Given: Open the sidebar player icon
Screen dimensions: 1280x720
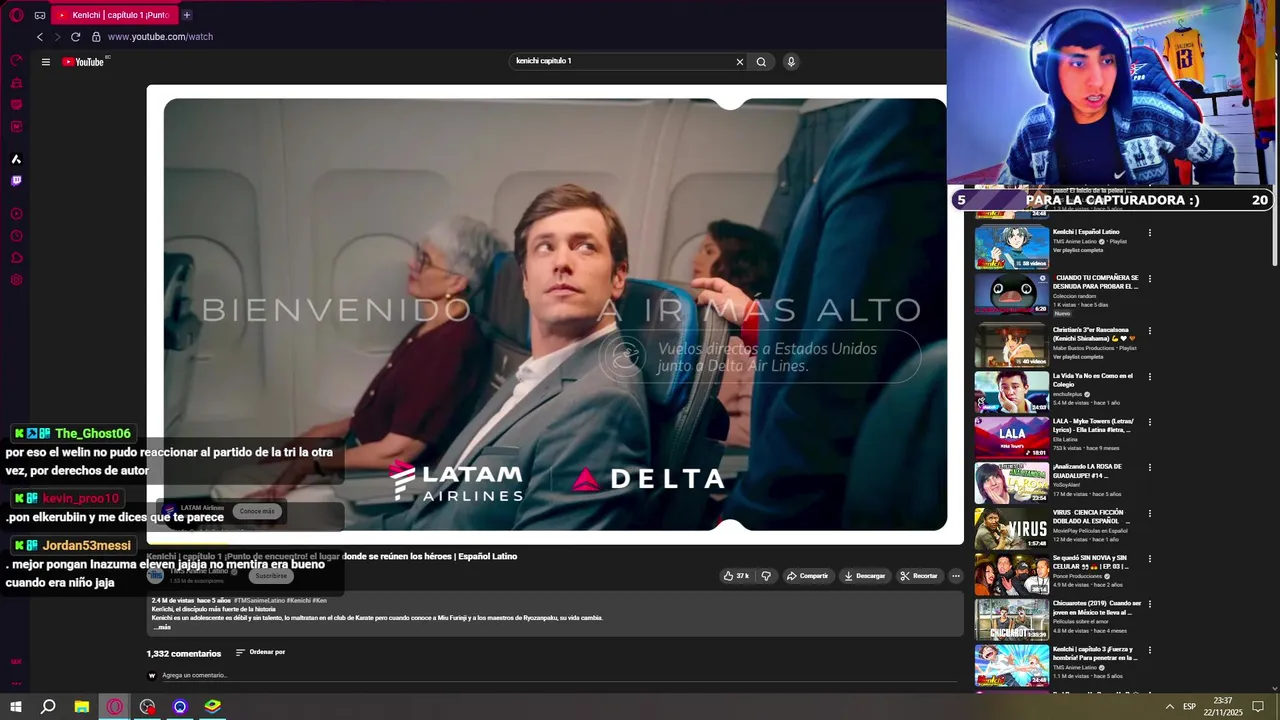Looking at the screenshot, I should point(16,214).
